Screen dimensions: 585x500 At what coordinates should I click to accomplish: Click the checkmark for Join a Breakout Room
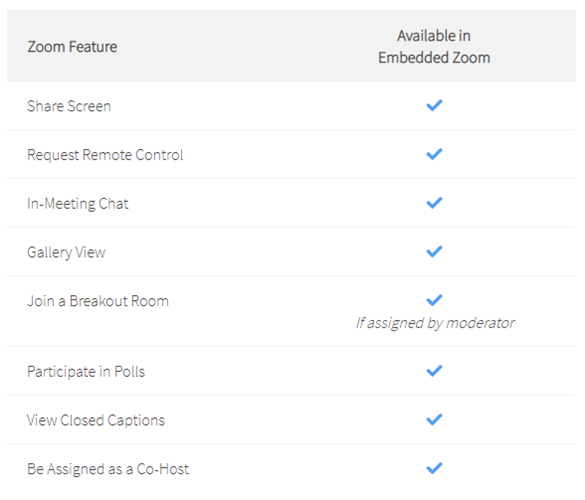[x=434, y=300]
